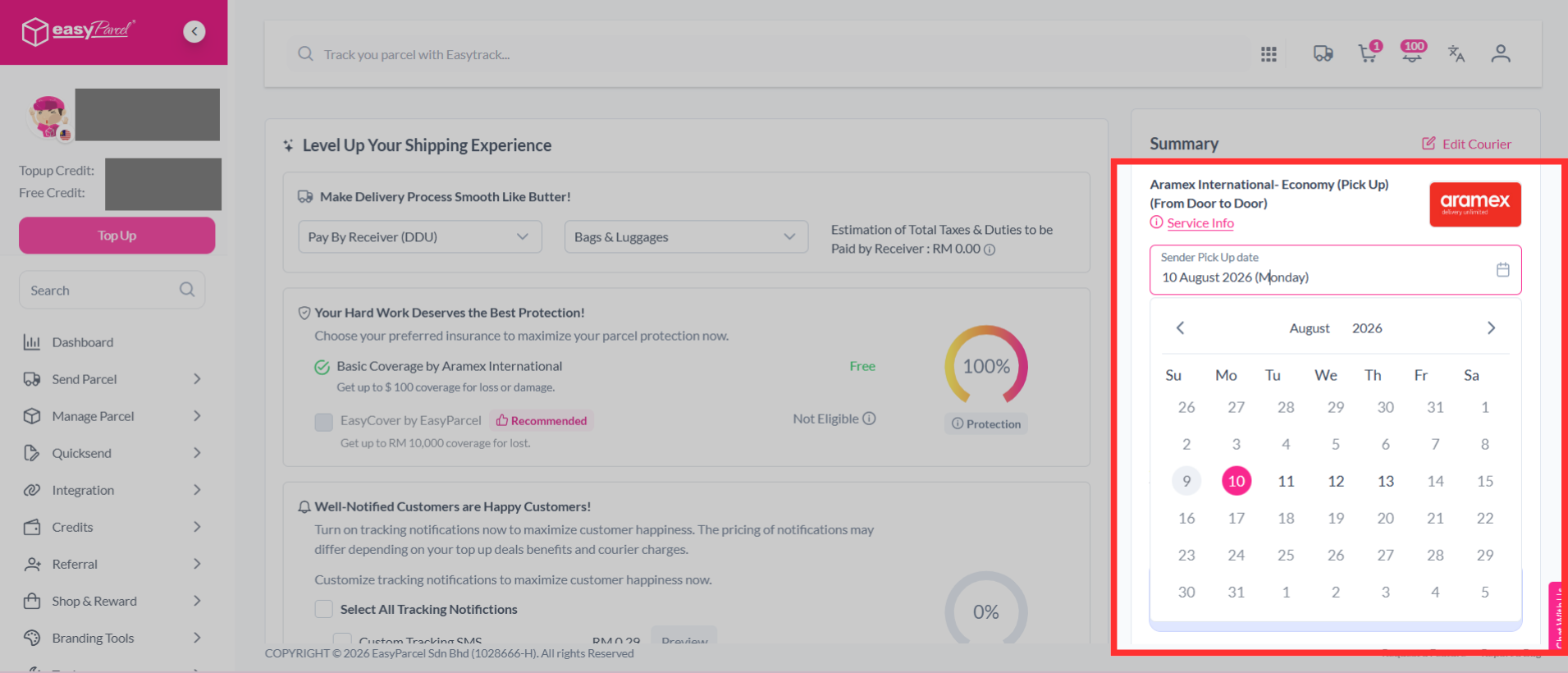Image resolution: width=1568 pixels, height=673 pixels.
Task: Click the delivery truck icon in header
Action: click(1323, 54)
